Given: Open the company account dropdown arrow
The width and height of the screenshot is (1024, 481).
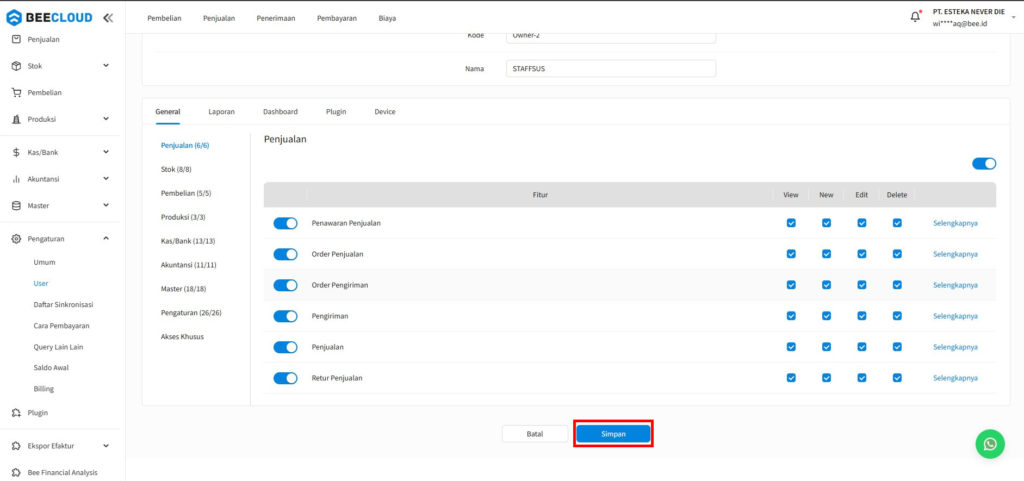Looking at the screenshot, I should coord(1012,18).
